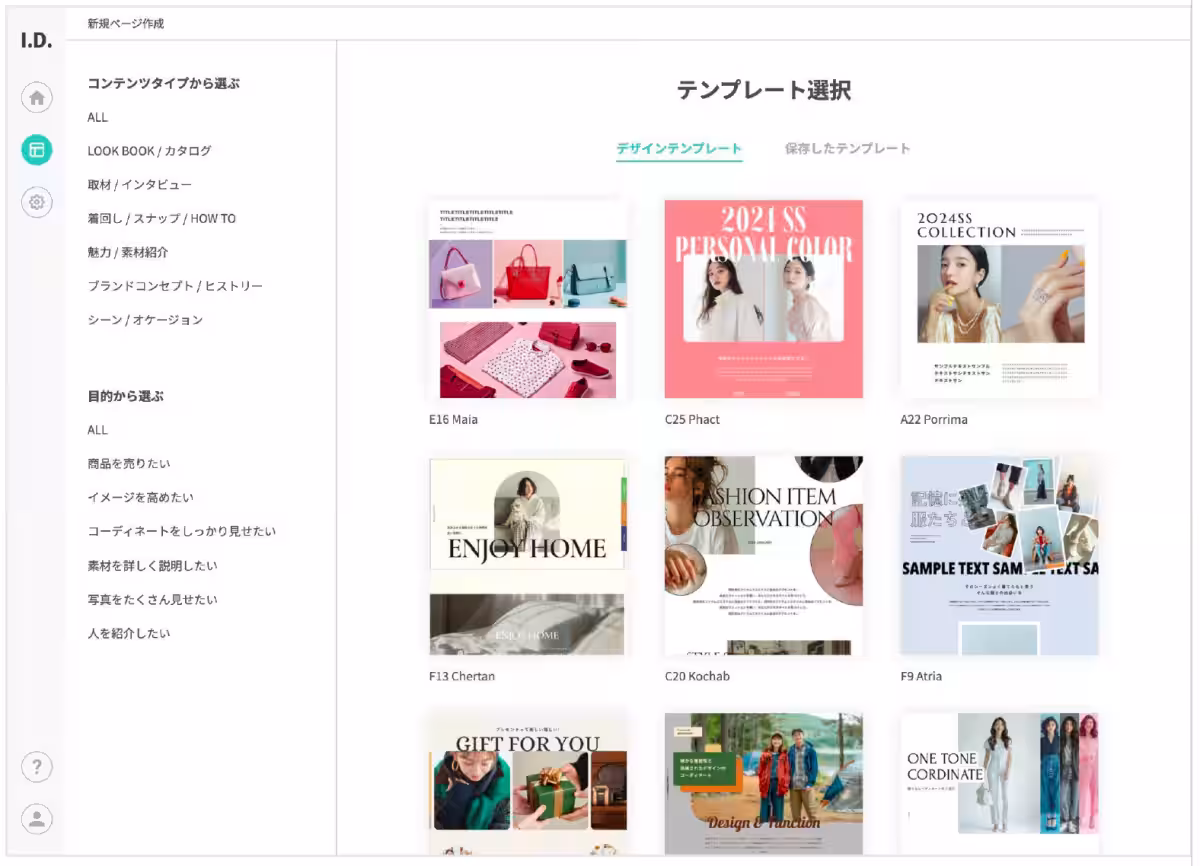
Task: Choose purpose コーディネートをしっかり見せたい
Action: point(181,531)
